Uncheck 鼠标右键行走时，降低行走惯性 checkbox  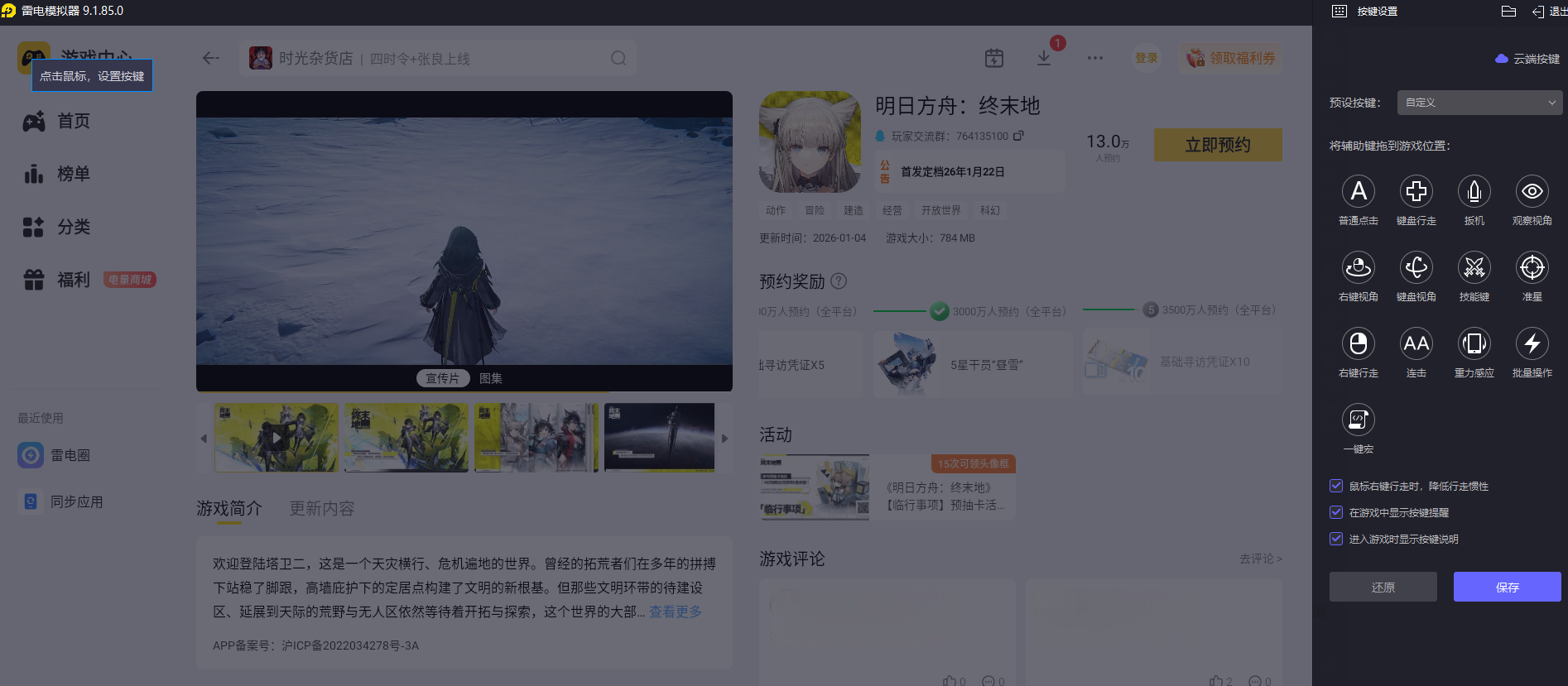click(x=1336, y=487)
